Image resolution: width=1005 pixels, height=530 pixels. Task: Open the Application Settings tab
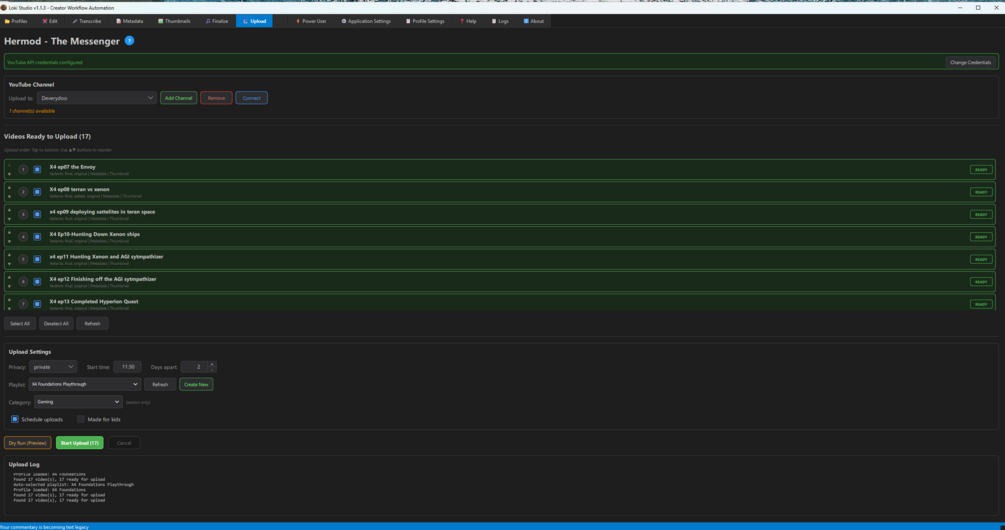pos(366,21)
